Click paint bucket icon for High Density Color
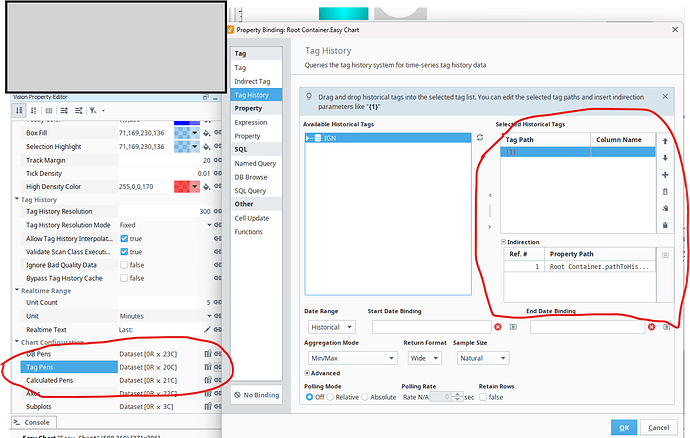Viewport: 690px width, 438px height. 206,187
